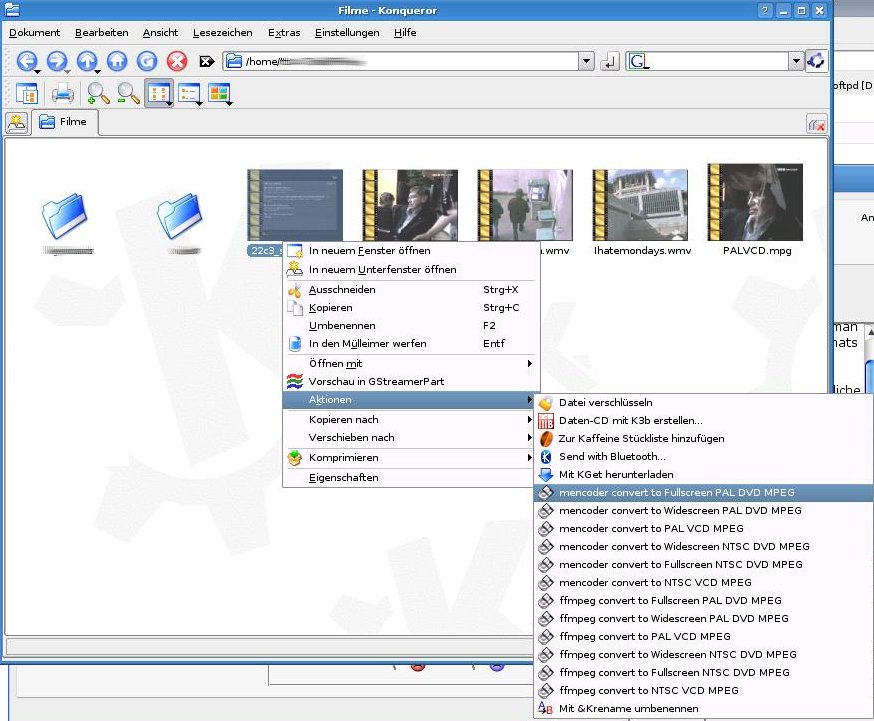Go to the home folder icon
Screen dimensions: 874x721
[117, 61]
